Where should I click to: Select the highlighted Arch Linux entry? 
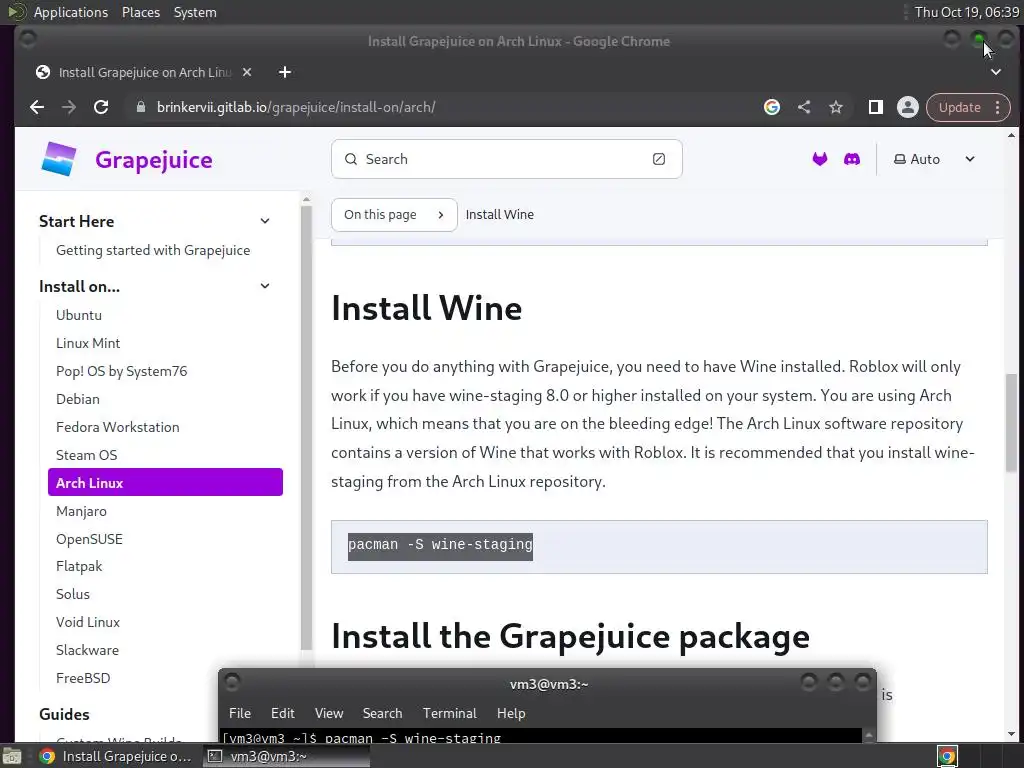165,483
